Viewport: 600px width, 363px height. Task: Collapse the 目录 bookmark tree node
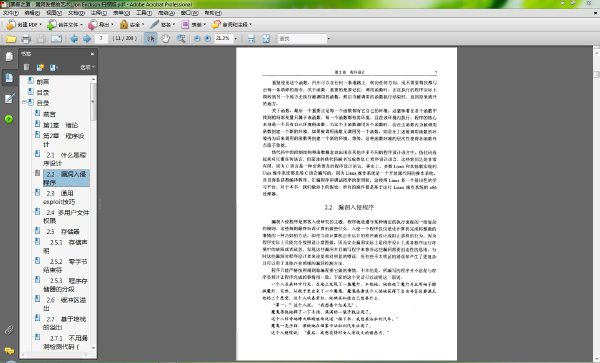[x=24, y=103]
